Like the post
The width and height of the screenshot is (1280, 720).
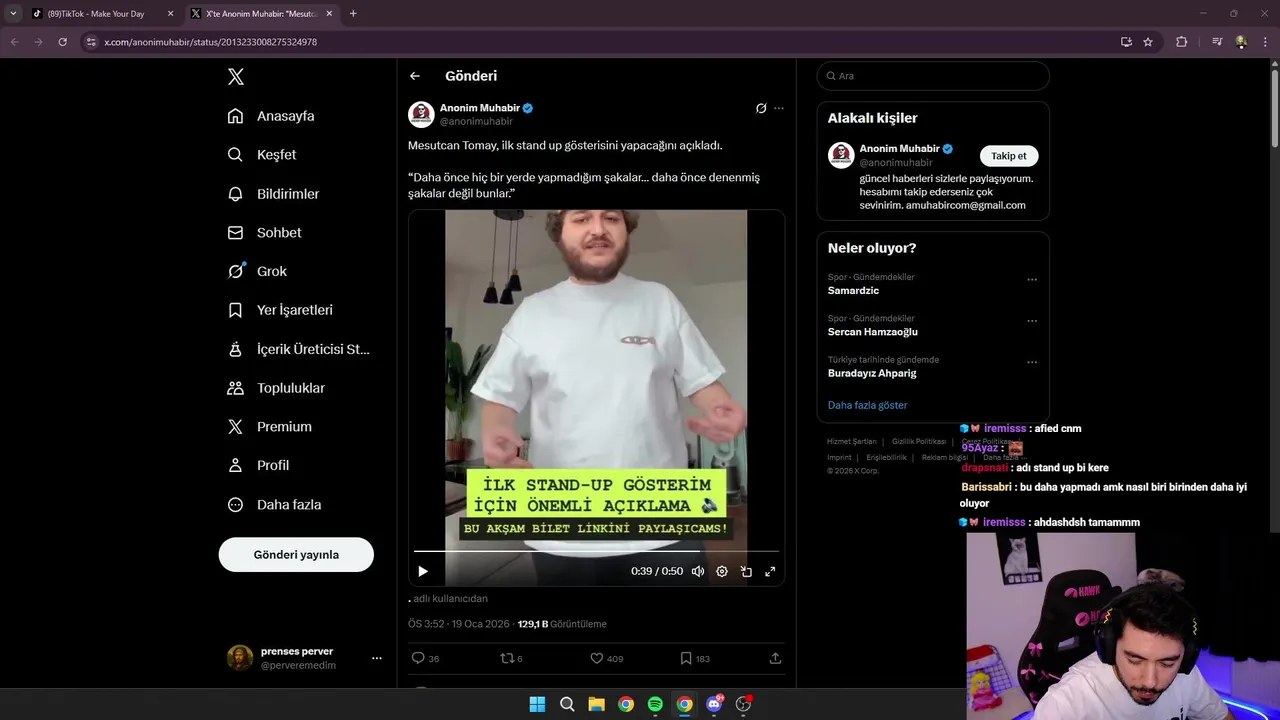606,658
